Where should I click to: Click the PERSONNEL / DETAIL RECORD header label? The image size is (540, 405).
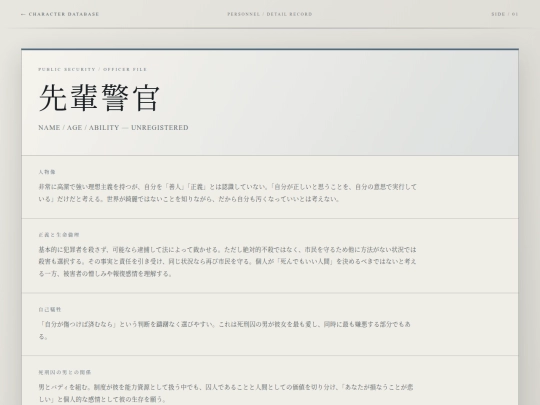pyautogui.click(x=270, y=14)
